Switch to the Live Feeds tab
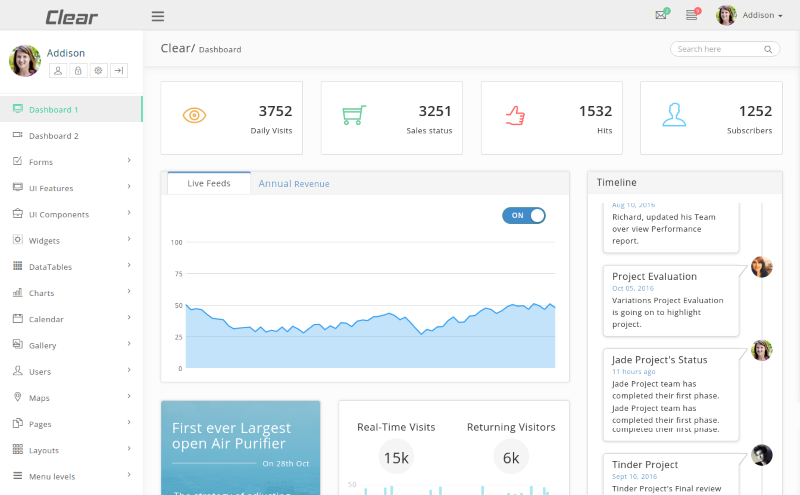The height and width of the screenshot is (495, 800). click(x=209, y=183)
